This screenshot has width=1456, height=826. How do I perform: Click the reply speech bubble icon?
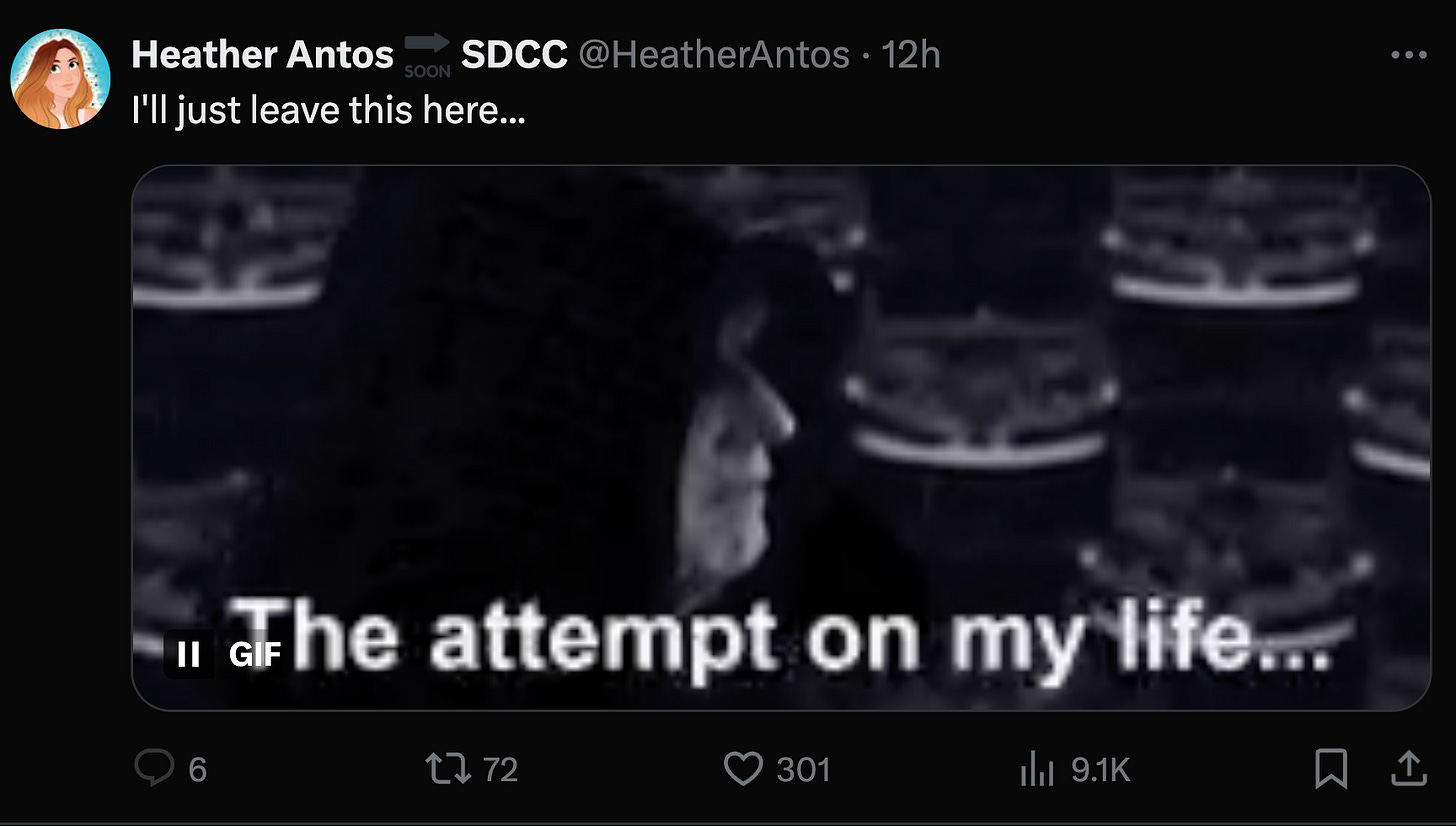click(155, 768)
